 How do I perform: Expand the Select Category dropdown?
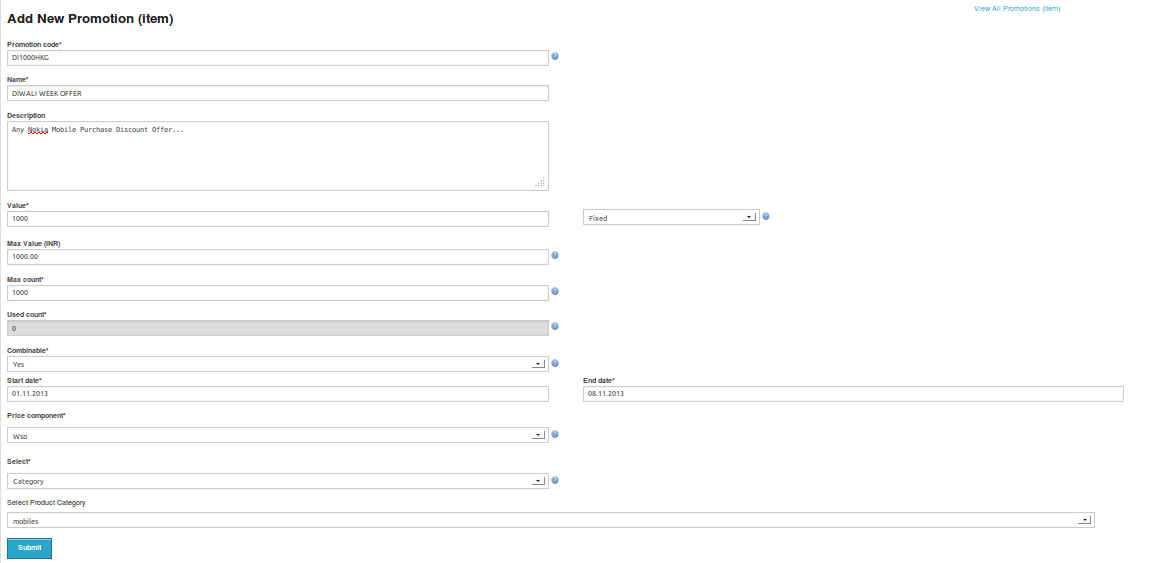pyautogui.click(x=278, y=481)
